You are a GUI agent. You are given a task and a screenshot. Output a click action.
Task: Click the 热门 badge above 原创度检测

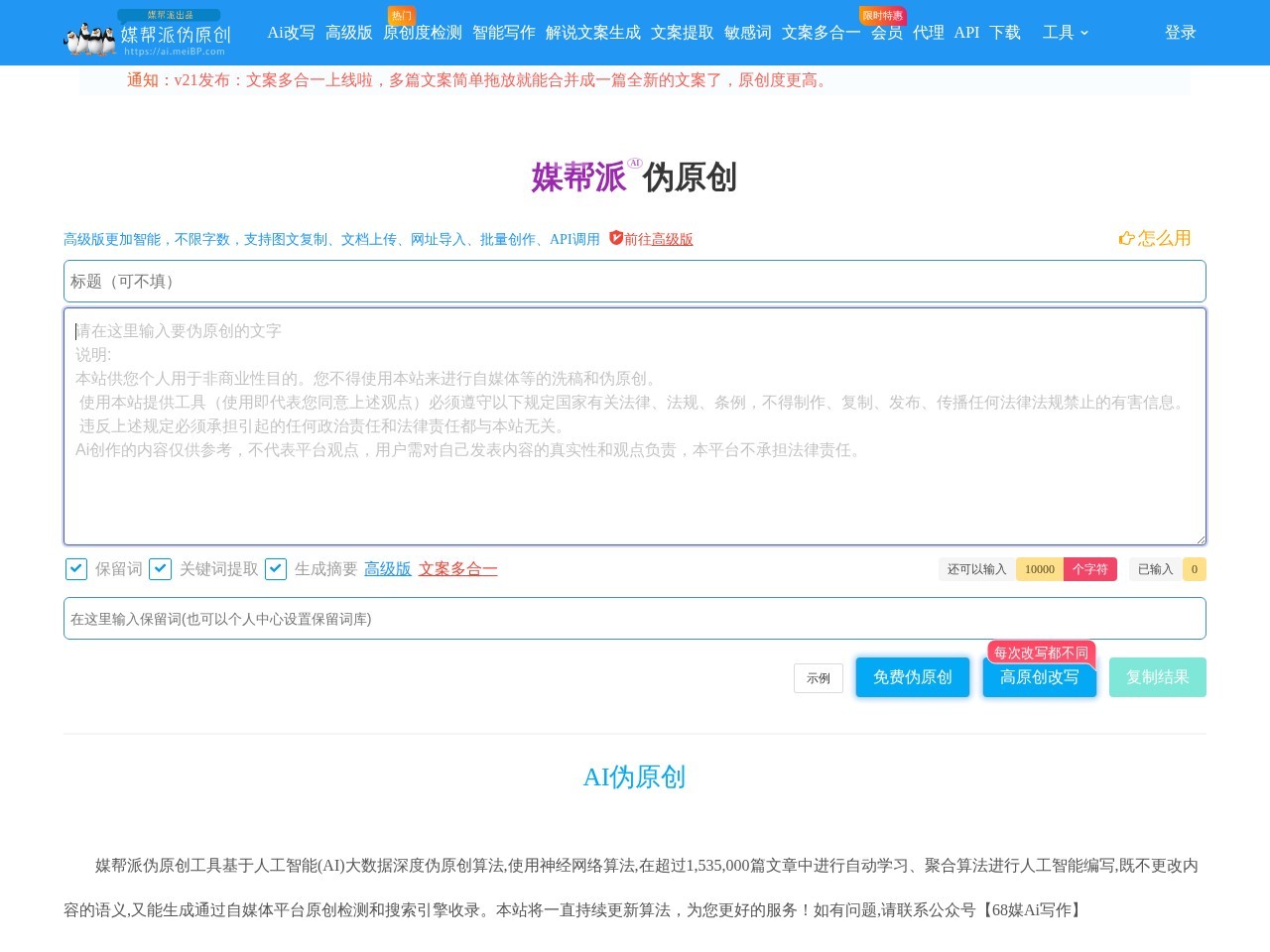402,16
